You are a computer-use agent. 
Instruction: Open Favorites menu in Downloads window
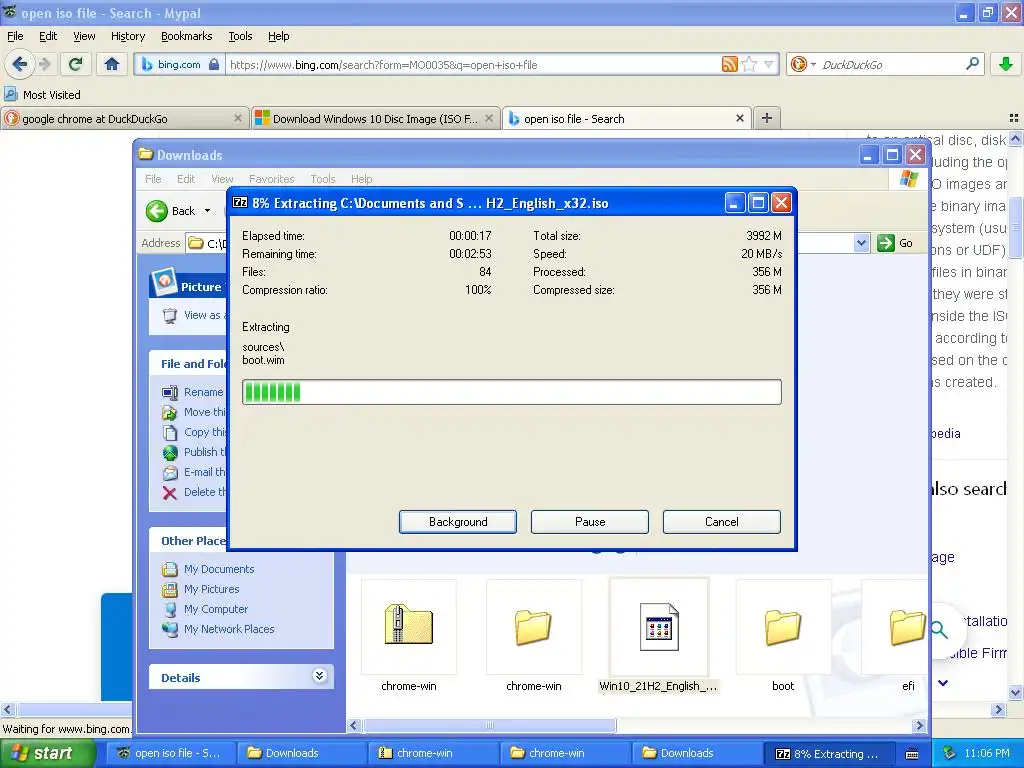click(271, 179)
